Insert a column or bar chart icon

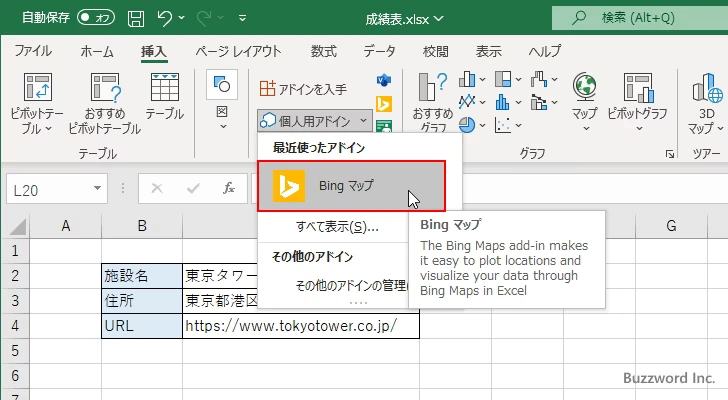(467, 80)
